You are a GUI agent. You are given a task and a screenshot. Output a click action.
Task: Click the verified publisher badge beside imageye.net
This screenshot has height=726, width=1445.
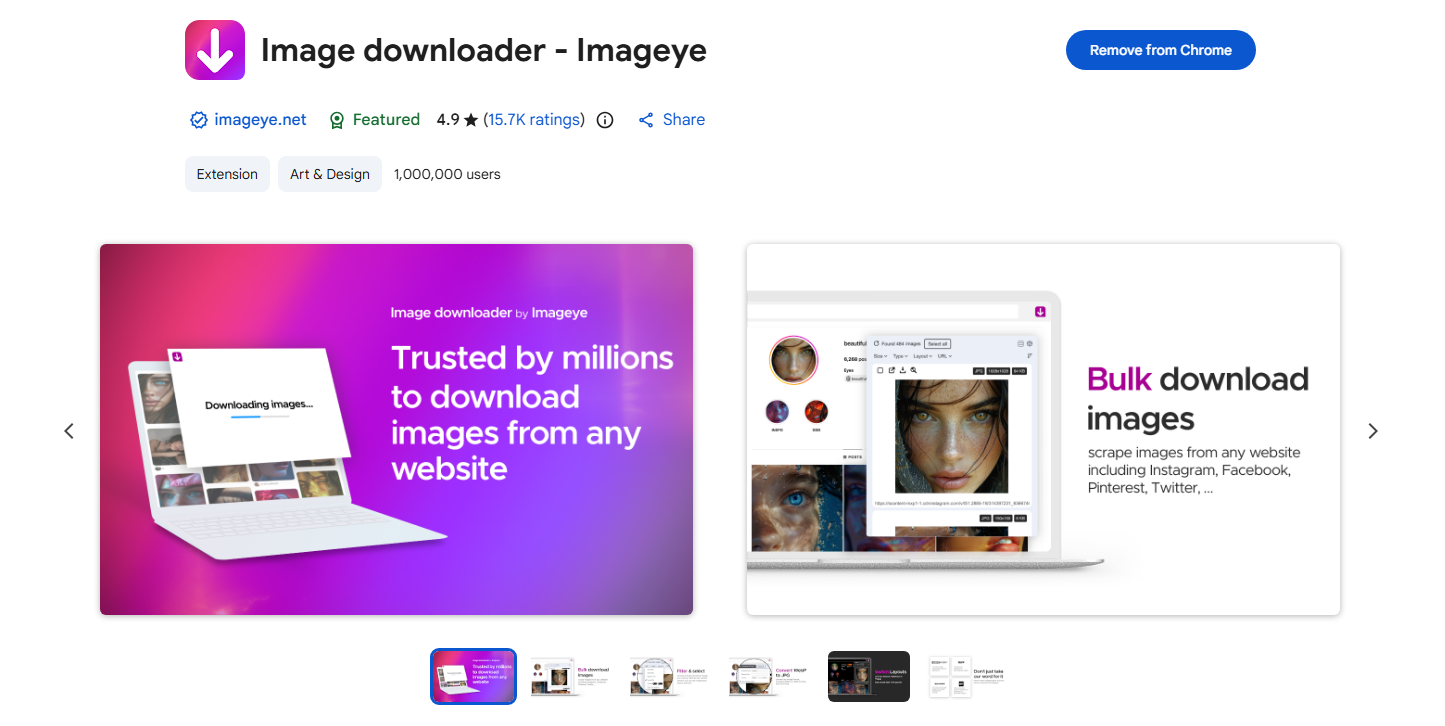coord(198,119)
